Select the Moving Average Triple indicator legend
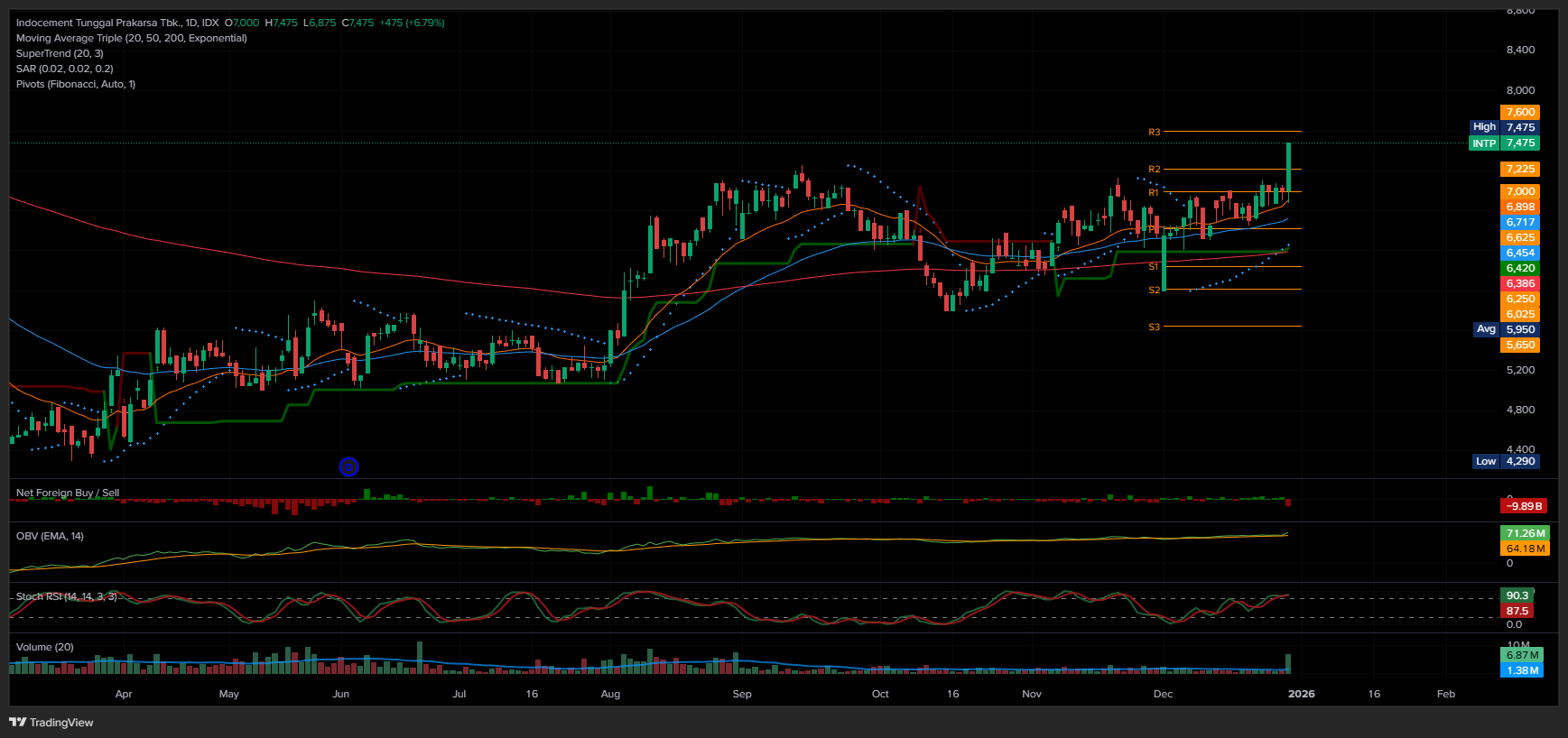1568x738 pixels. tap(131, 38)
